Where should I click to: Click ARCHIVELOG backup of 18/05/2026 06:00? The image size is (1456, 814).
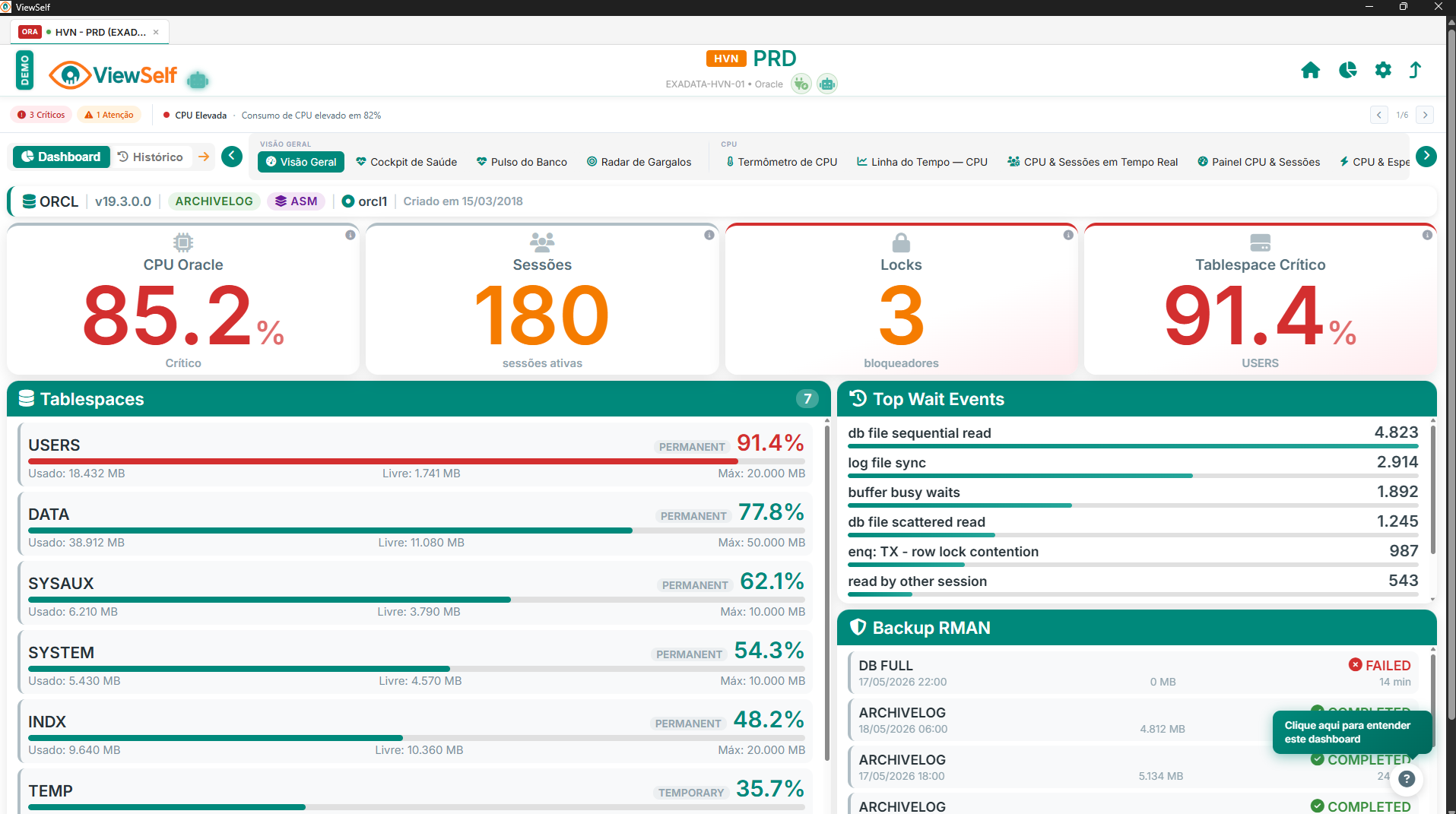[1134, 720]
